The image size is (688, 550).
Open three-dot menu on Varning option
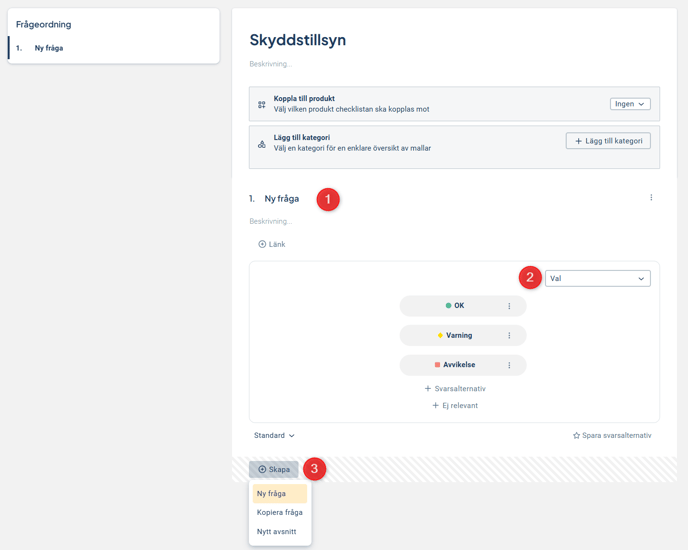pos(509,336)
